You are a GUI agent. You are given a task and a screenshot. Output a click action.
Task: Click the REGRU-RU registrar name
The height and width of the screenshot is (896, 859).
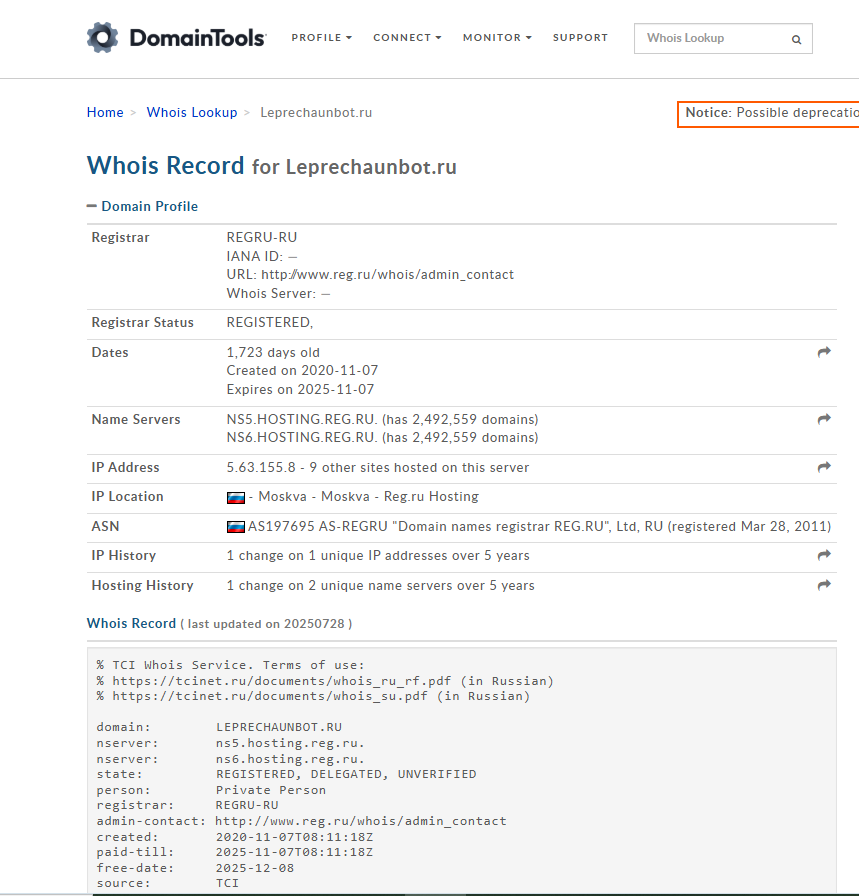tap(262, 237)
